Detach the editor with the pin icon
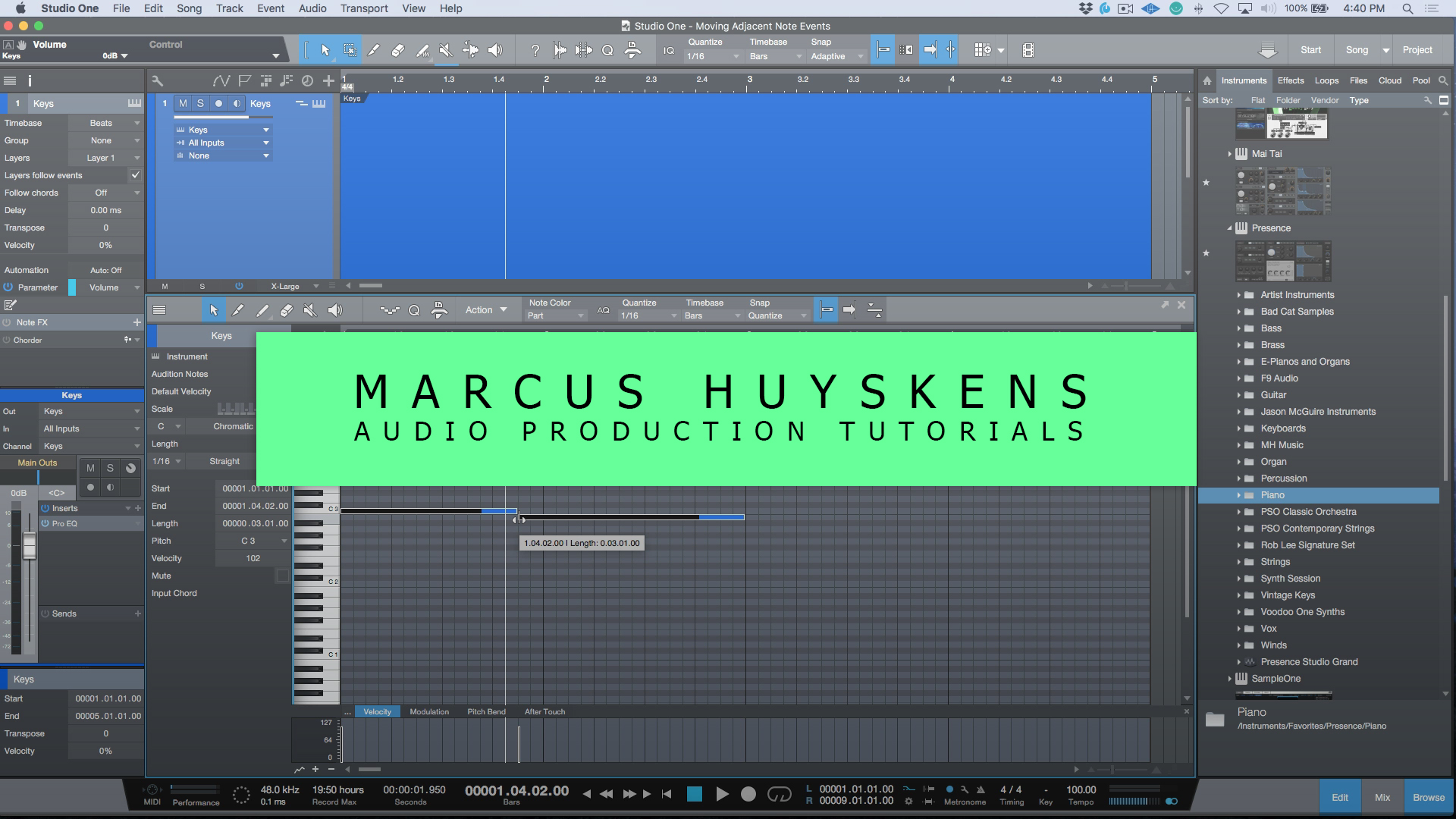 1165,305
